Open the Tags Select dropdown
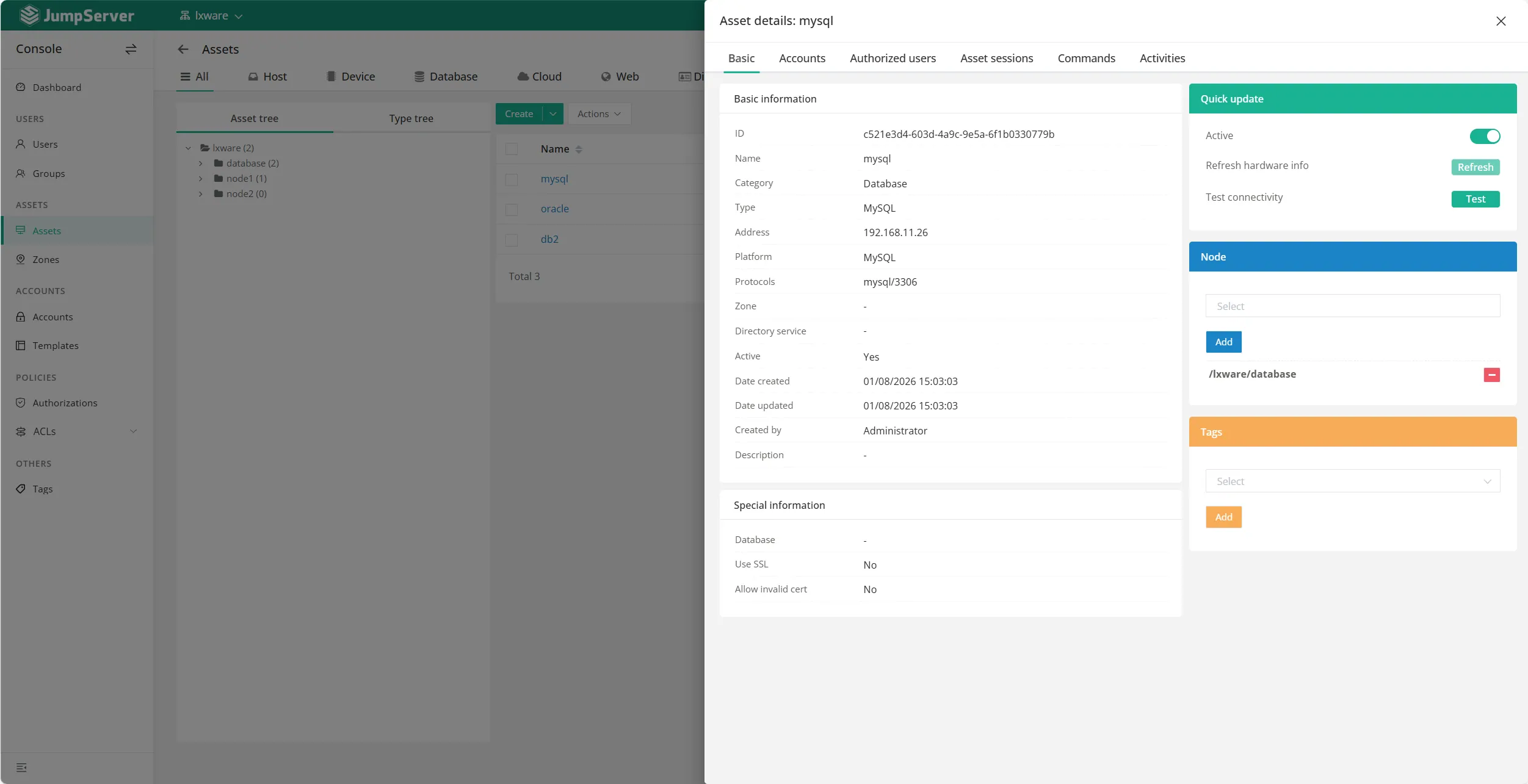The height and width of the screenshot is (784, 1528). (1352, 481)
